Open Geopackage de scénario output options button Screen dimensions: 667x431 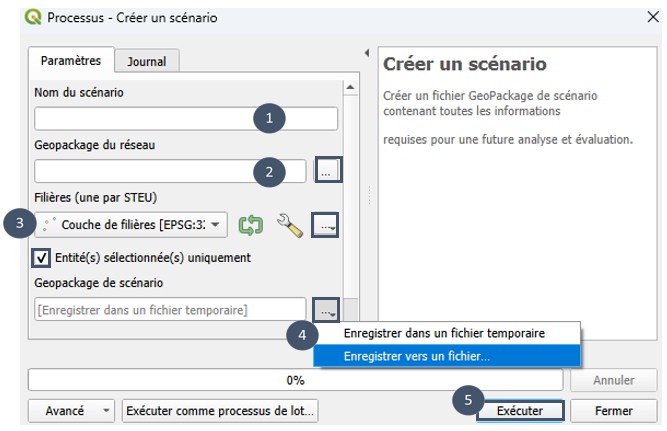coord(326,310)
